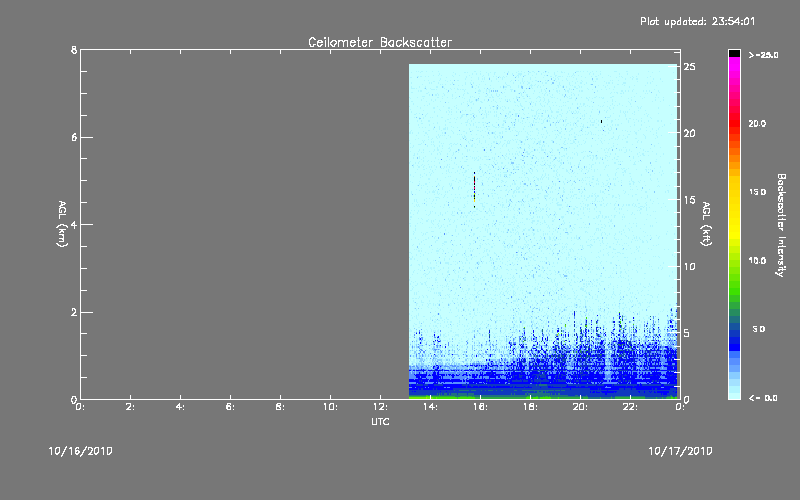Image resolution: width=800 pixels, height=500 pixels.
Task: Click the '14:' tick on the UTC axis
Action: click(x=430, y=407)
